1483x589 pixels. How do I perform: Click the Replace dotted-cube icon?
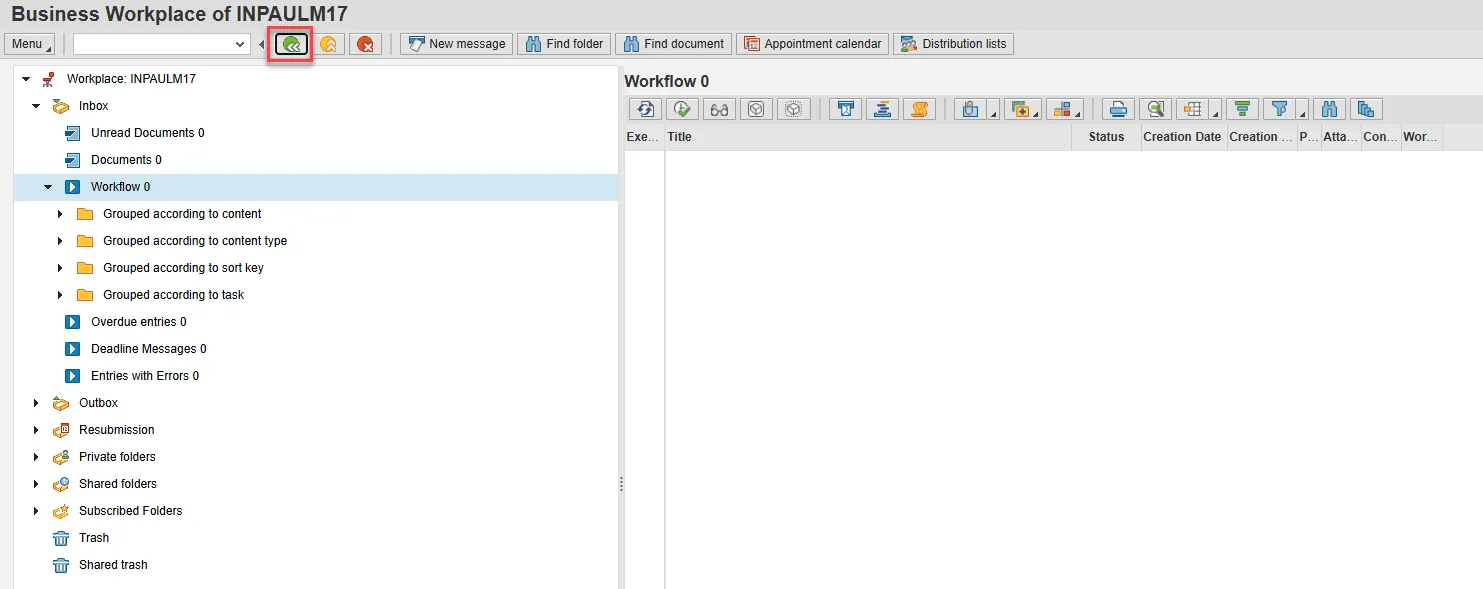click(x=793, y=109)
